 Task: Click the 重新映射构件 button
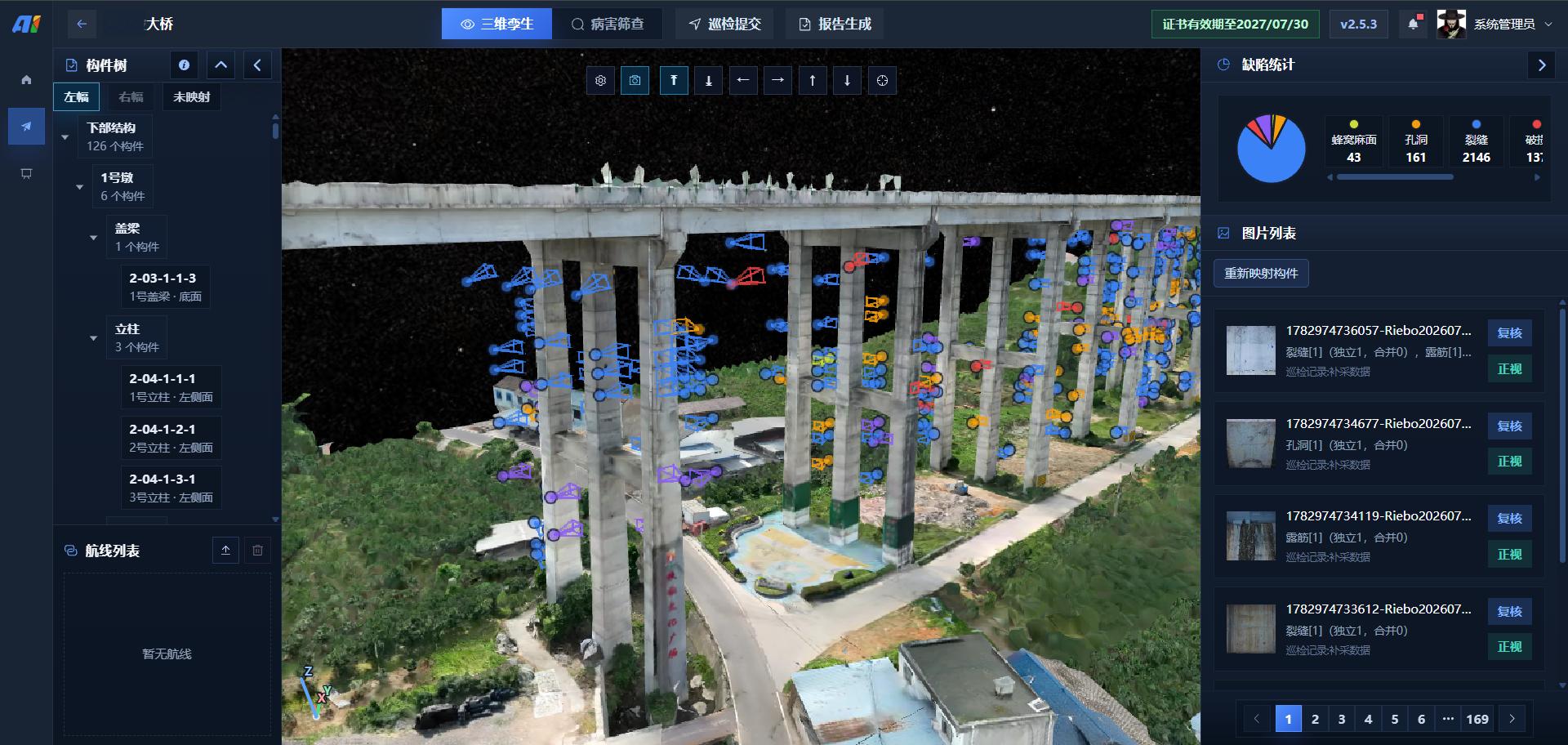(x=1261, y=274)
